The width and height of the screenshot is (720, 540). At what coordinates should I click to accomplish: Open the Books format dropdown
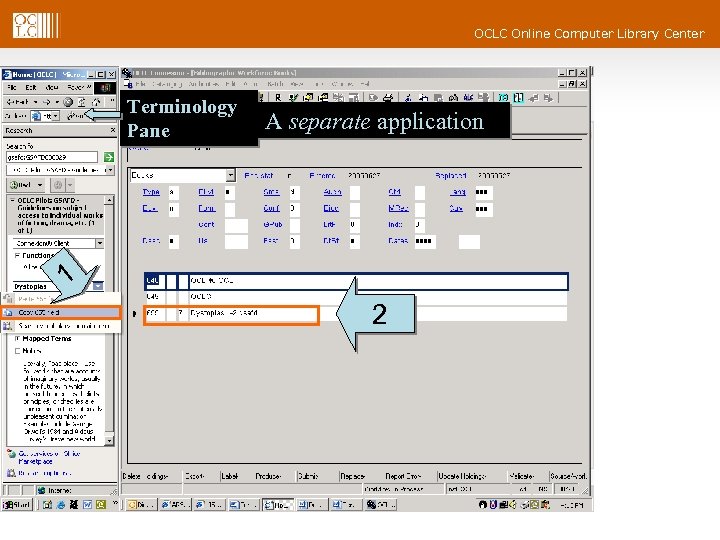coord(230,175)
